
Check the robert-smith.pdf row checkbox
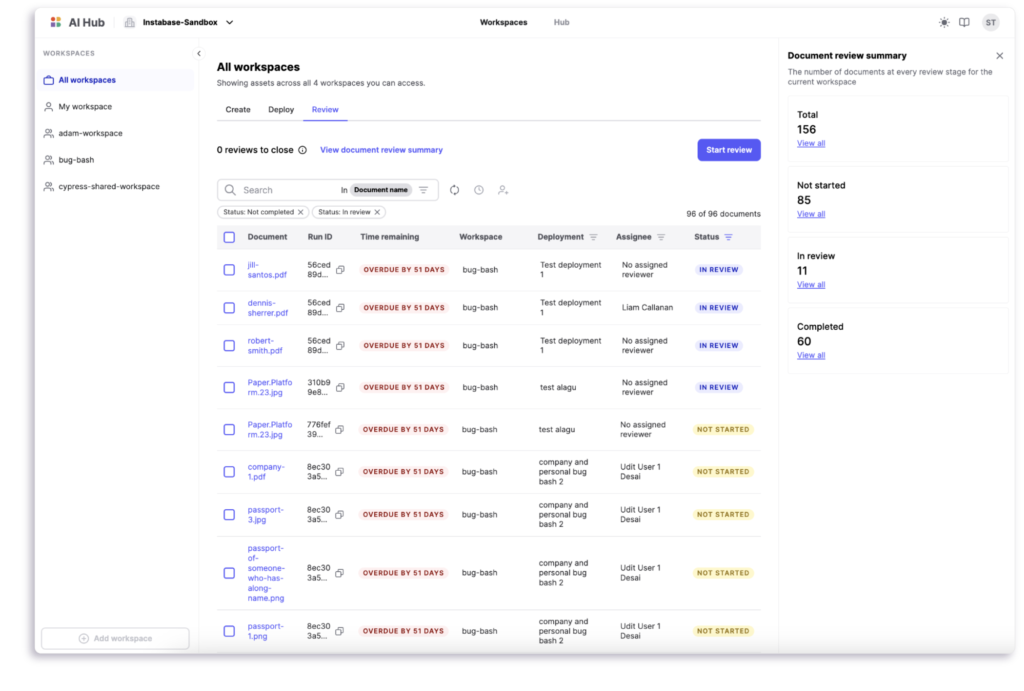(229, 346)
